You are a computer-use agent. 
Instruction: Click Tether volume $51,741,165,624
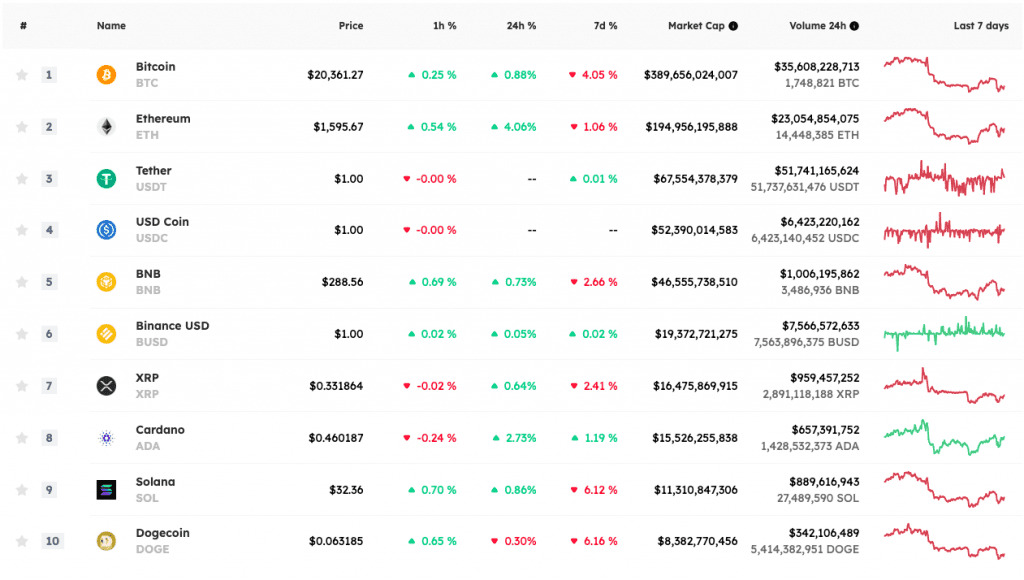click(817, 170)
